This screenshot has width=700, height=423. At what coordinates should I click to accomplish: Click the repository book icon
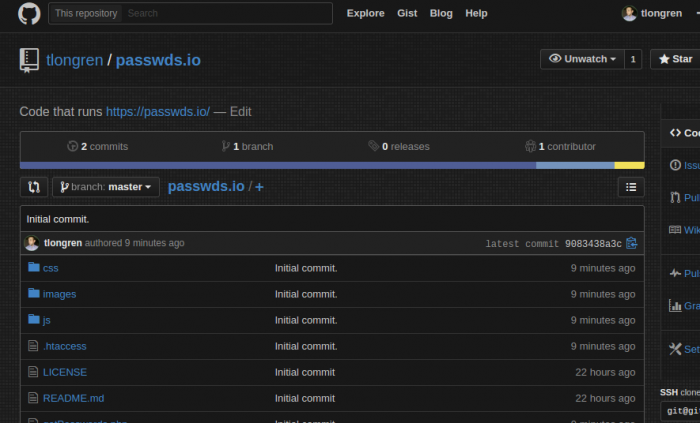tap(29, 60)
